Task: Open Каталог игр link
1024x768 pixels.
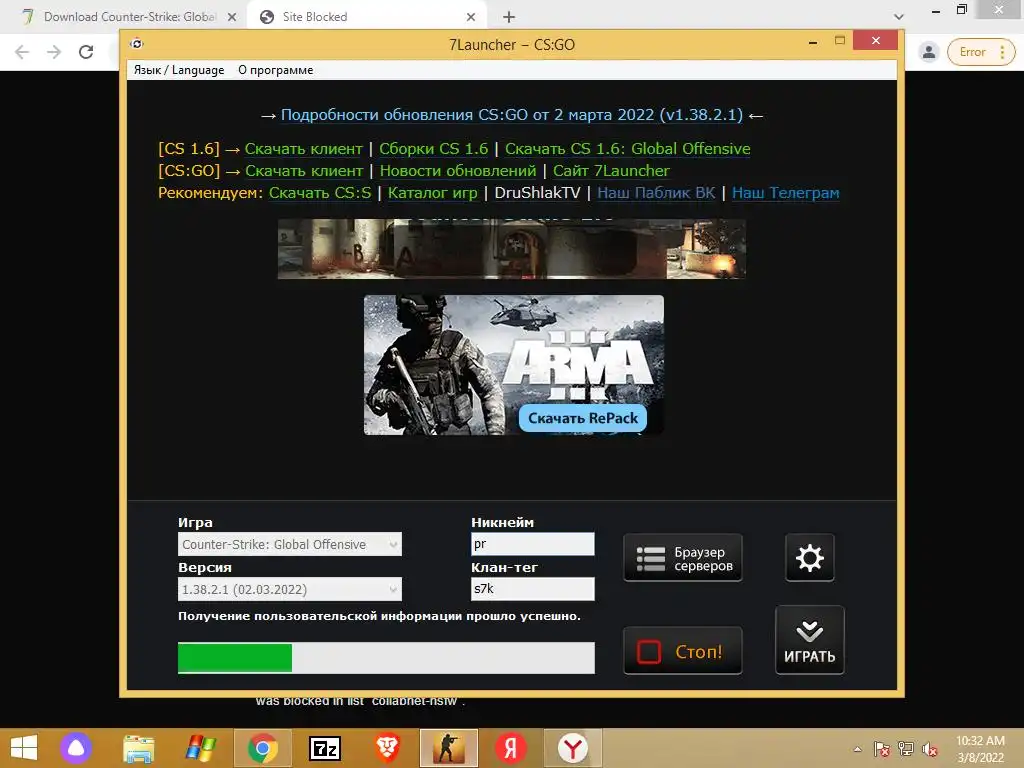Action: 432,193
